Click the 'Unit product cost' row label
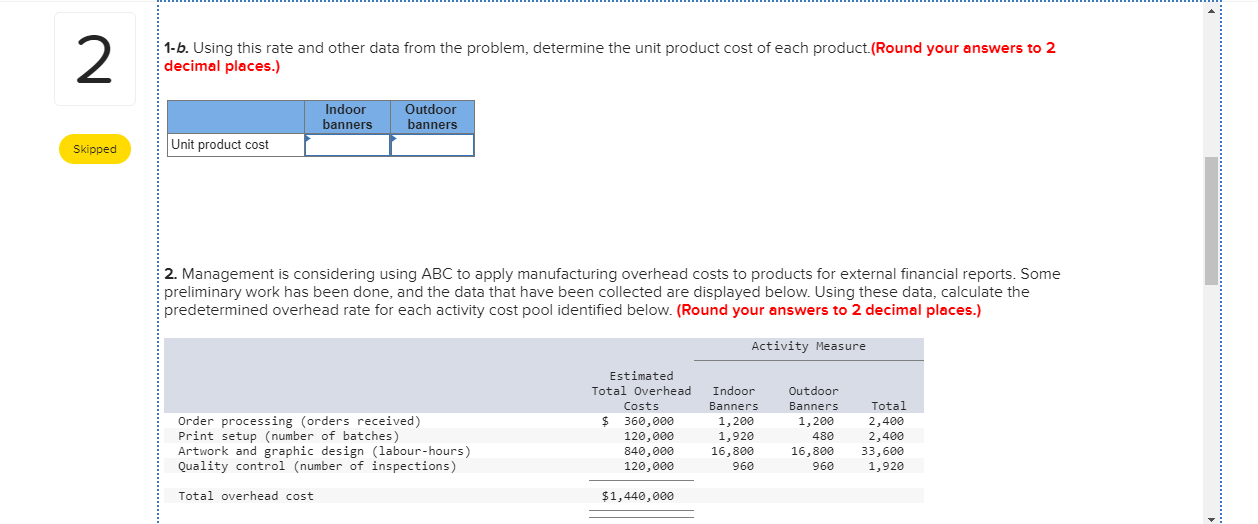Image resolution: width=1258 pixels, height=524 pixels. pyautogui.click(x=220, y=145)
